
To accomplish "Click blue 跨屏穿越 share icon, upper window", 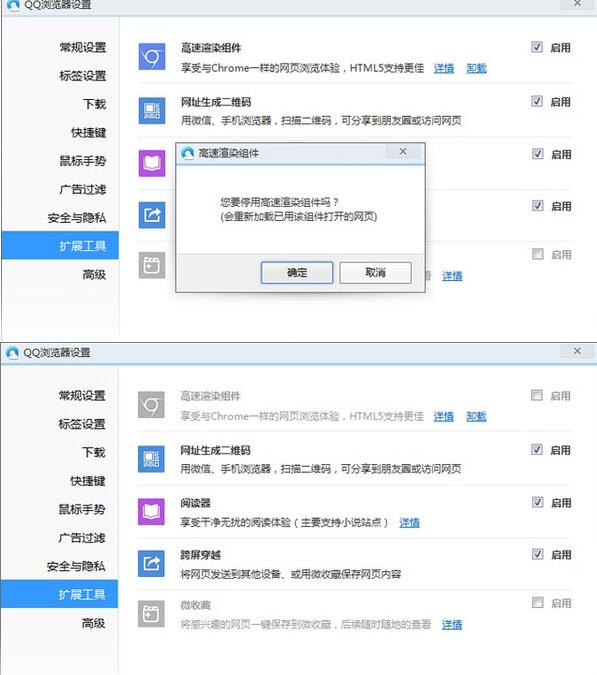I will (152, 215).
